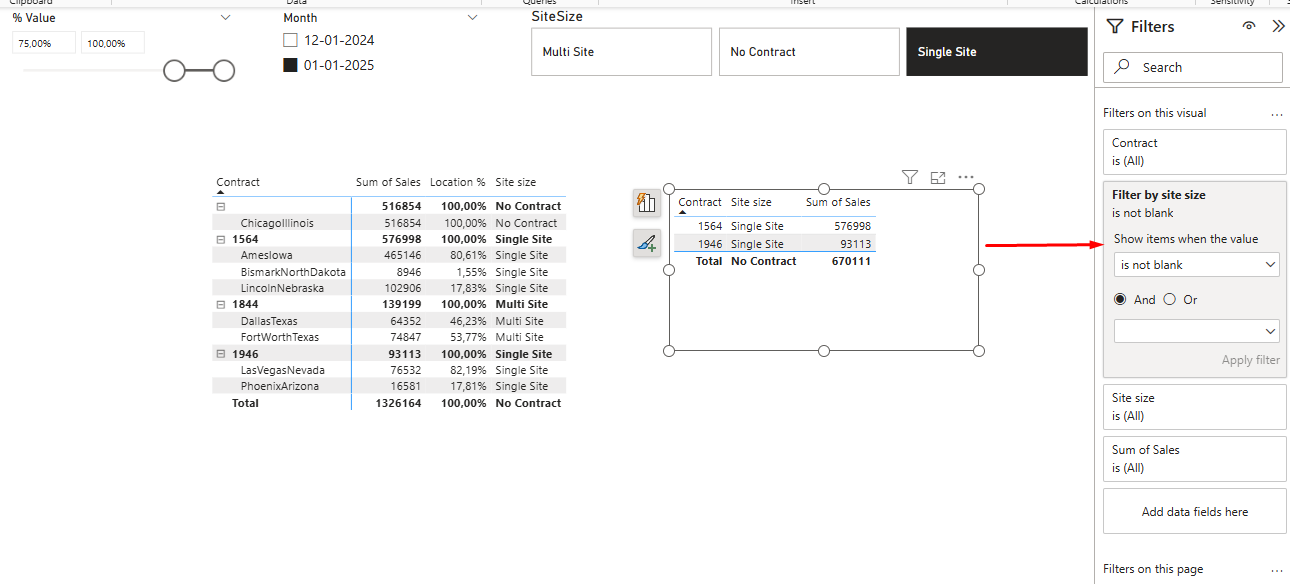Select the And radio button
The height and width of the screenshot is (584, 1290).
(x=1120, y=300)
